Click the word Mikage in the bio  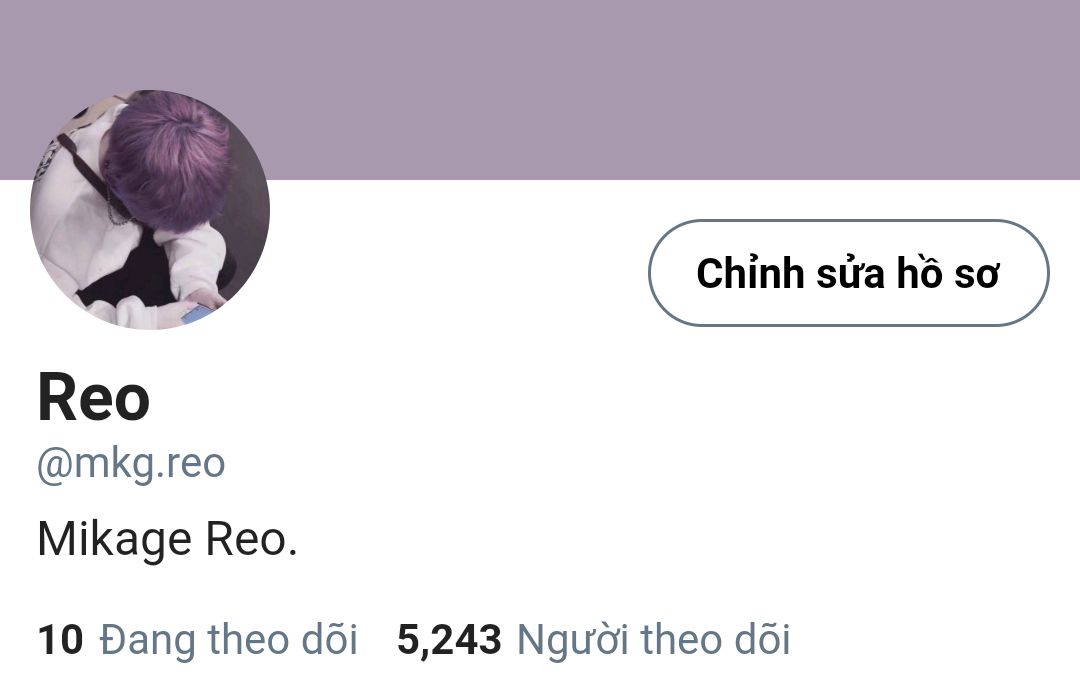point(114,539)
